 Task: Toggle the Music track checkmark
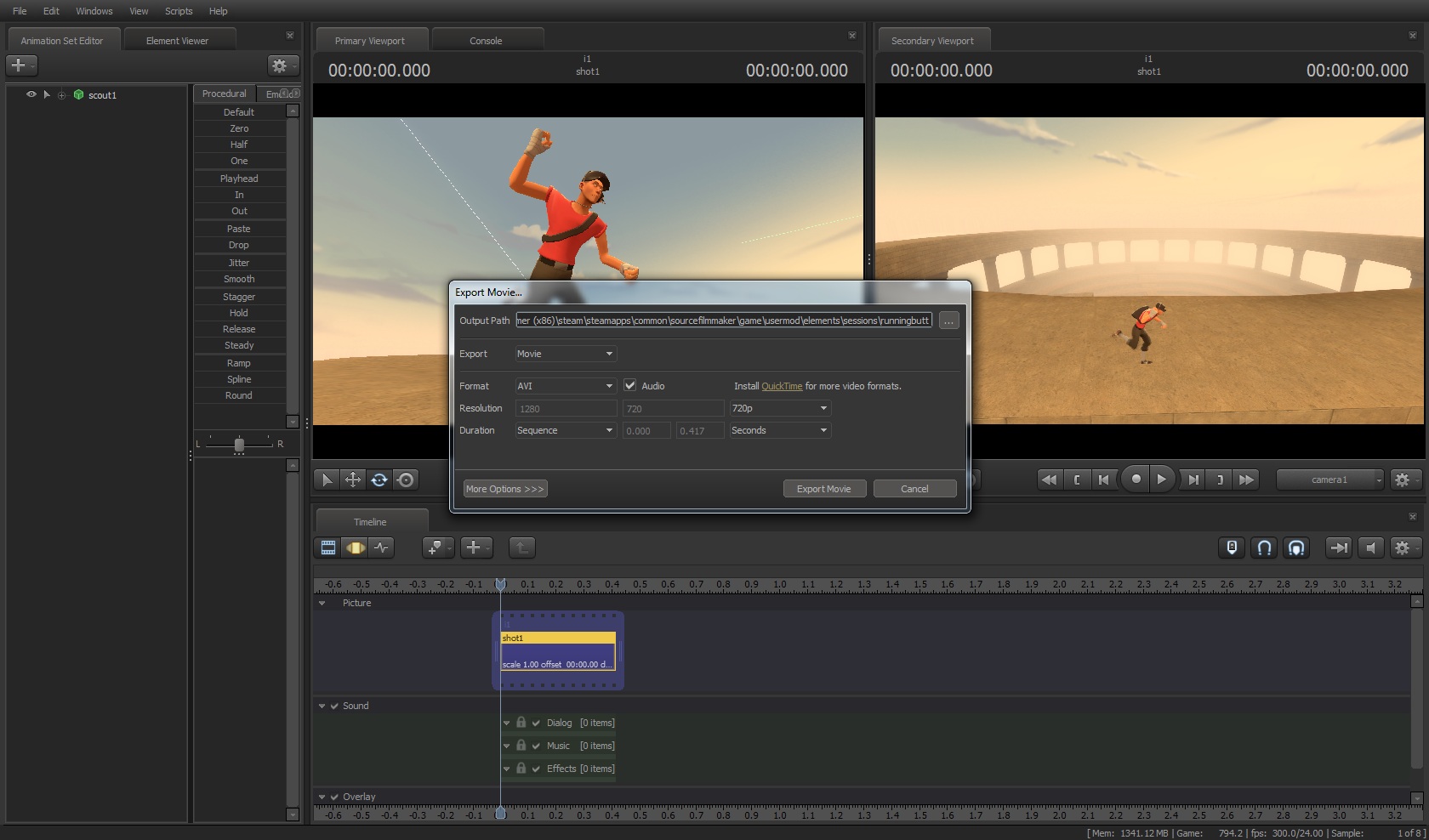[x=536, y=746]
